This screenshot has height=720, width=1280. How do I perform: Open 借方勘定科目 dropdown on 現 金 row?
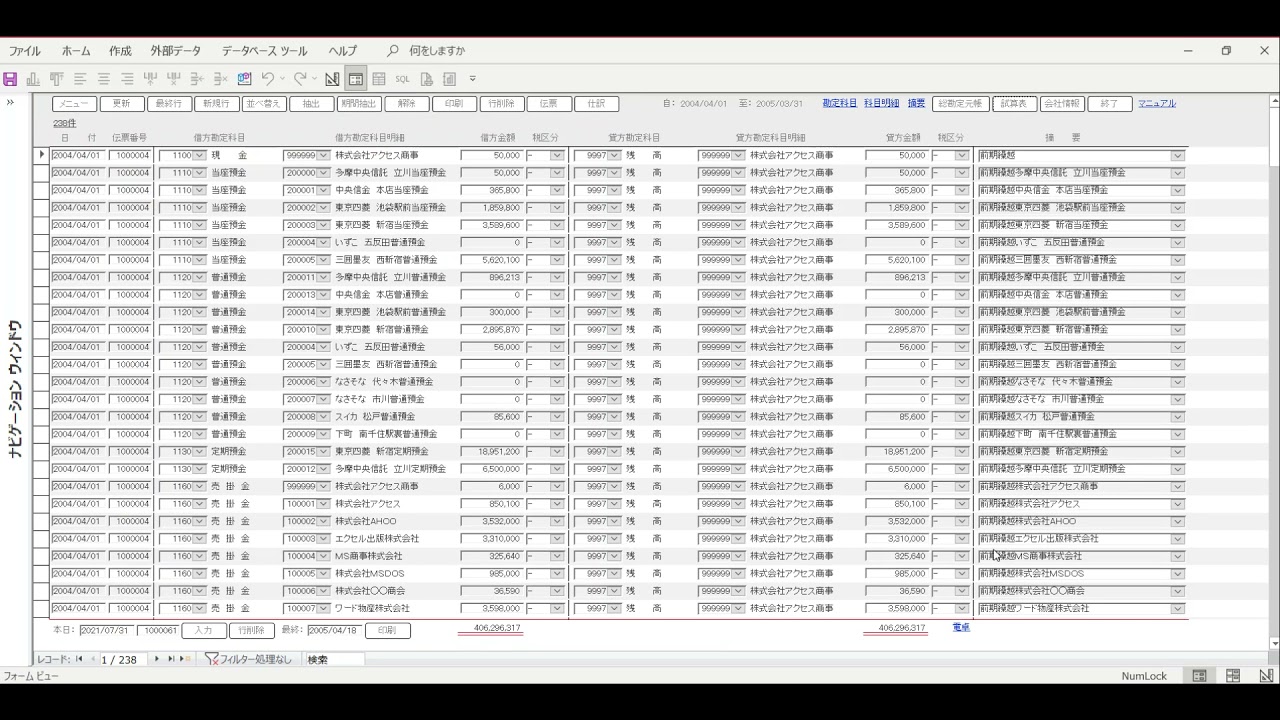tap(199, 155)
